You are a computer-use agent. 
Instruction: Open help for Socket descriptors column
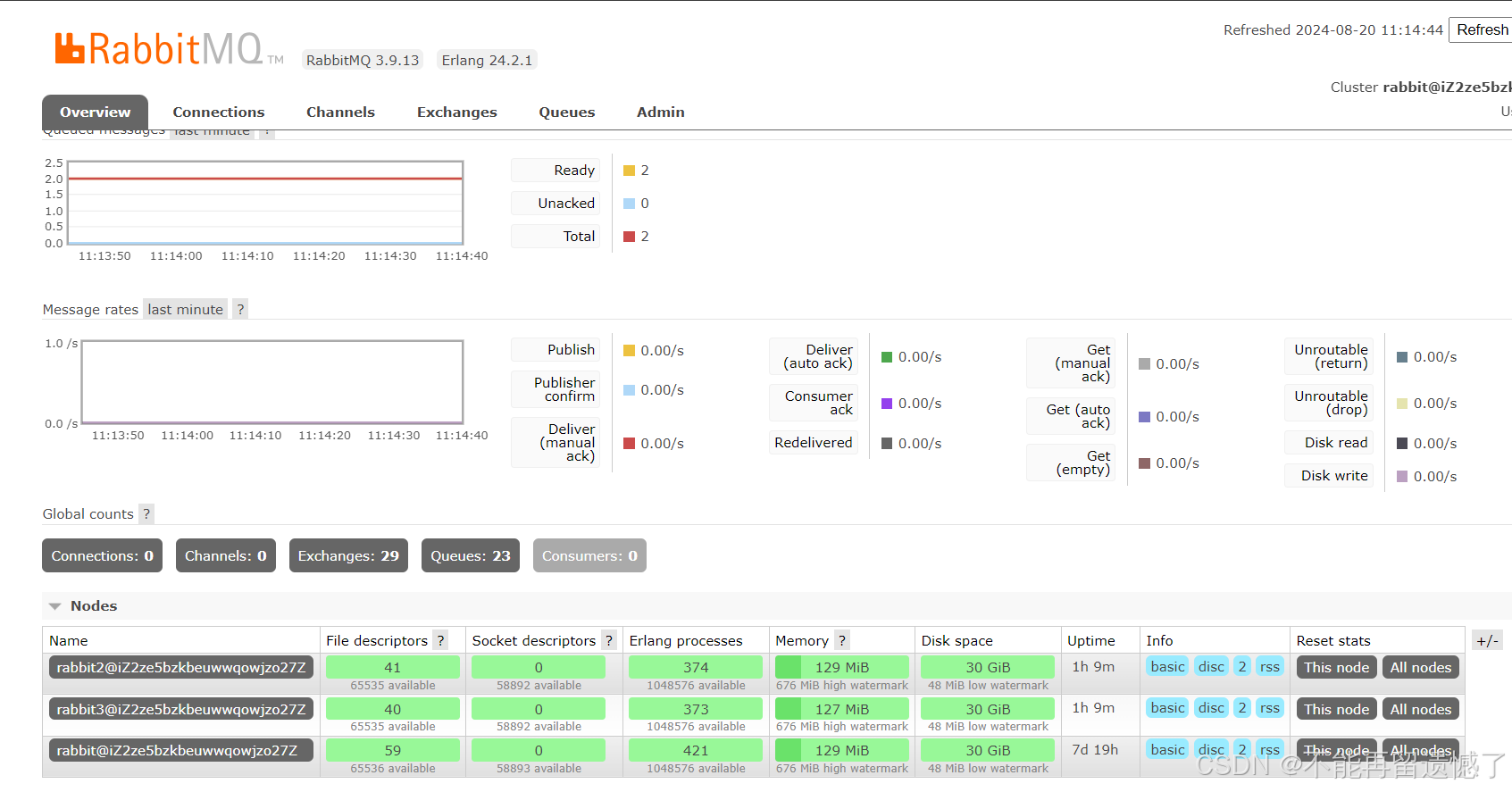tap(609, 640)
